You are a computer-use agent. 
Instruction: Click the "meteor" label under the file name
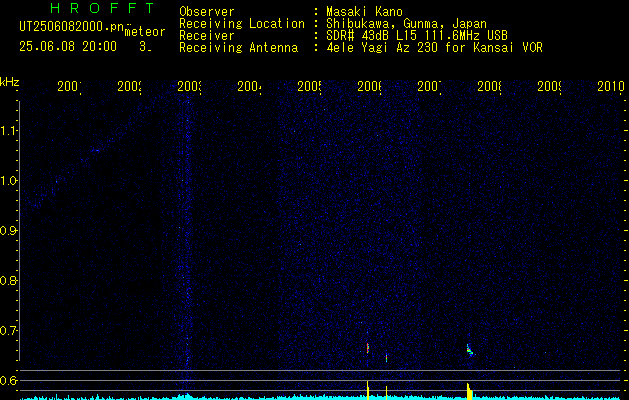click(145, 32)
